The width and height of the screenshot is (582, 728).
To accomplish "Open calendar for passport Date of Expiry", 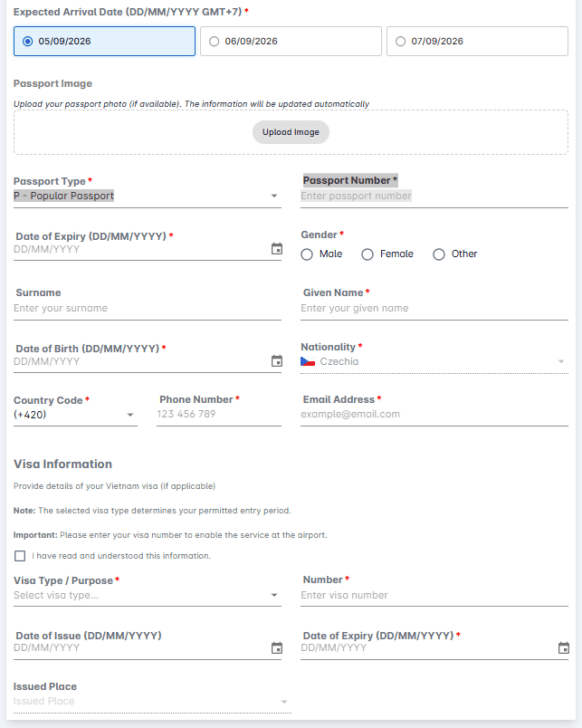I will click(277, 249).
